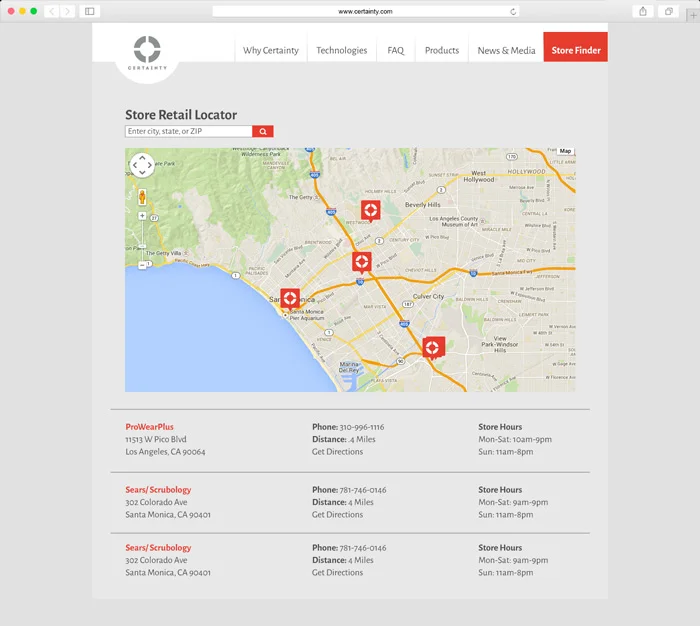Go to the FAQ page
Viewport: 700px width, 626px height.
(x=396, y=50)
